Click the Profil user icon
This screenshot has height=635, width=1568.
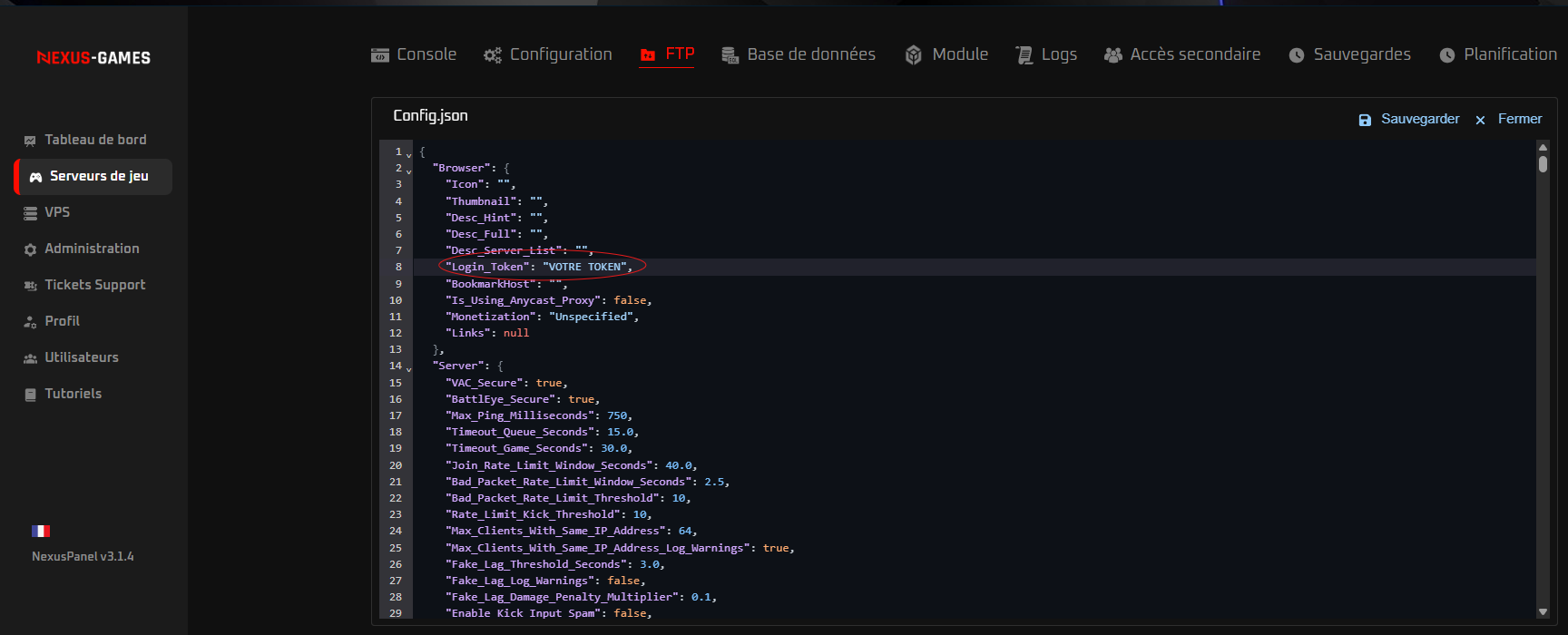click(x=30, y=322)
